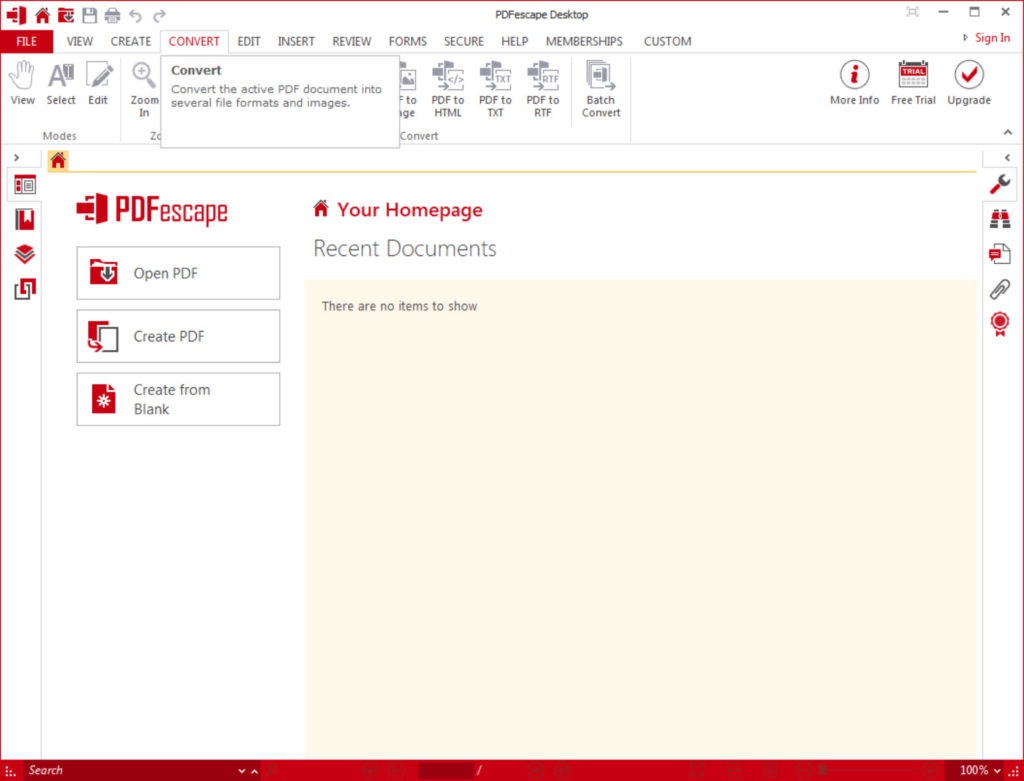Choose PDF to HTML conversion

(447, 89)
